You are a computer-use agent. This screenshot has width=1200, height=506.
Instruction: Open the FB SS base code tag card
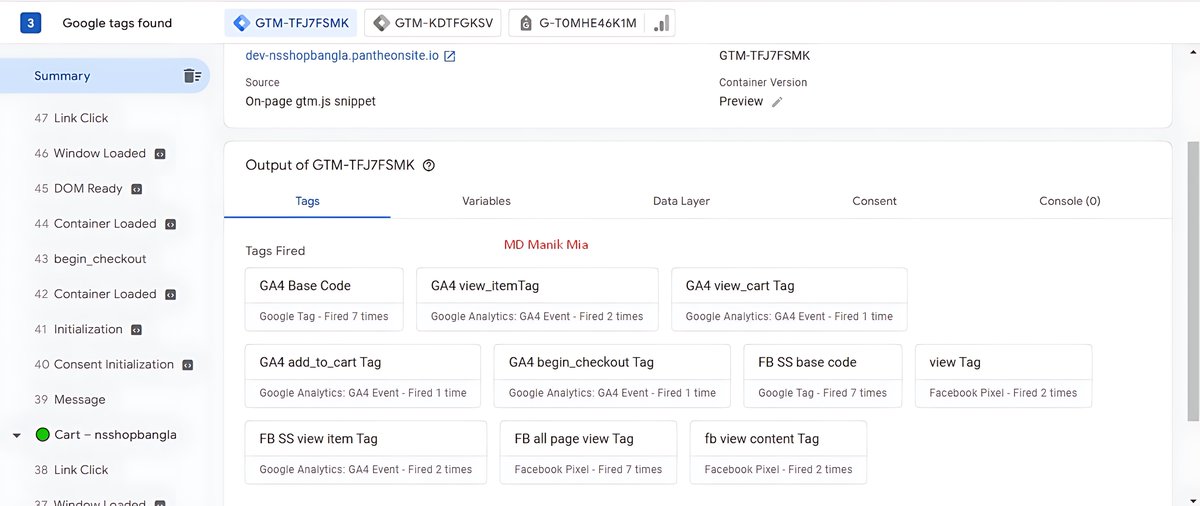[823, 376]
